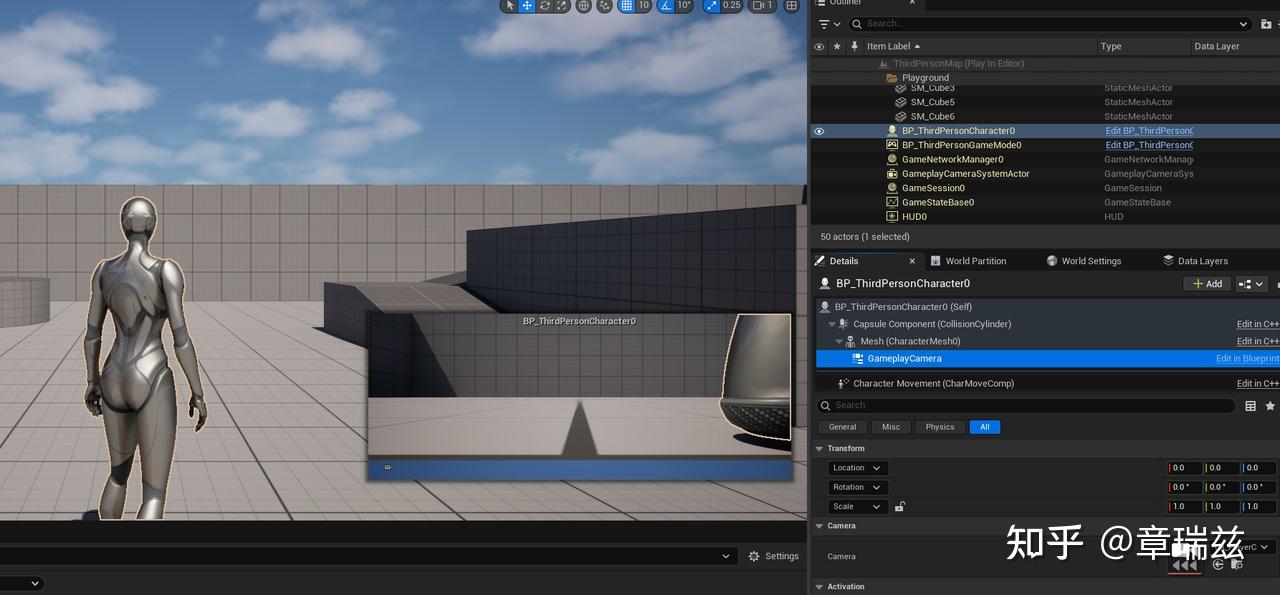Switch to the World Partition tab
The height and width of the screenshot is (595, 1280).
tap(975, 261)
